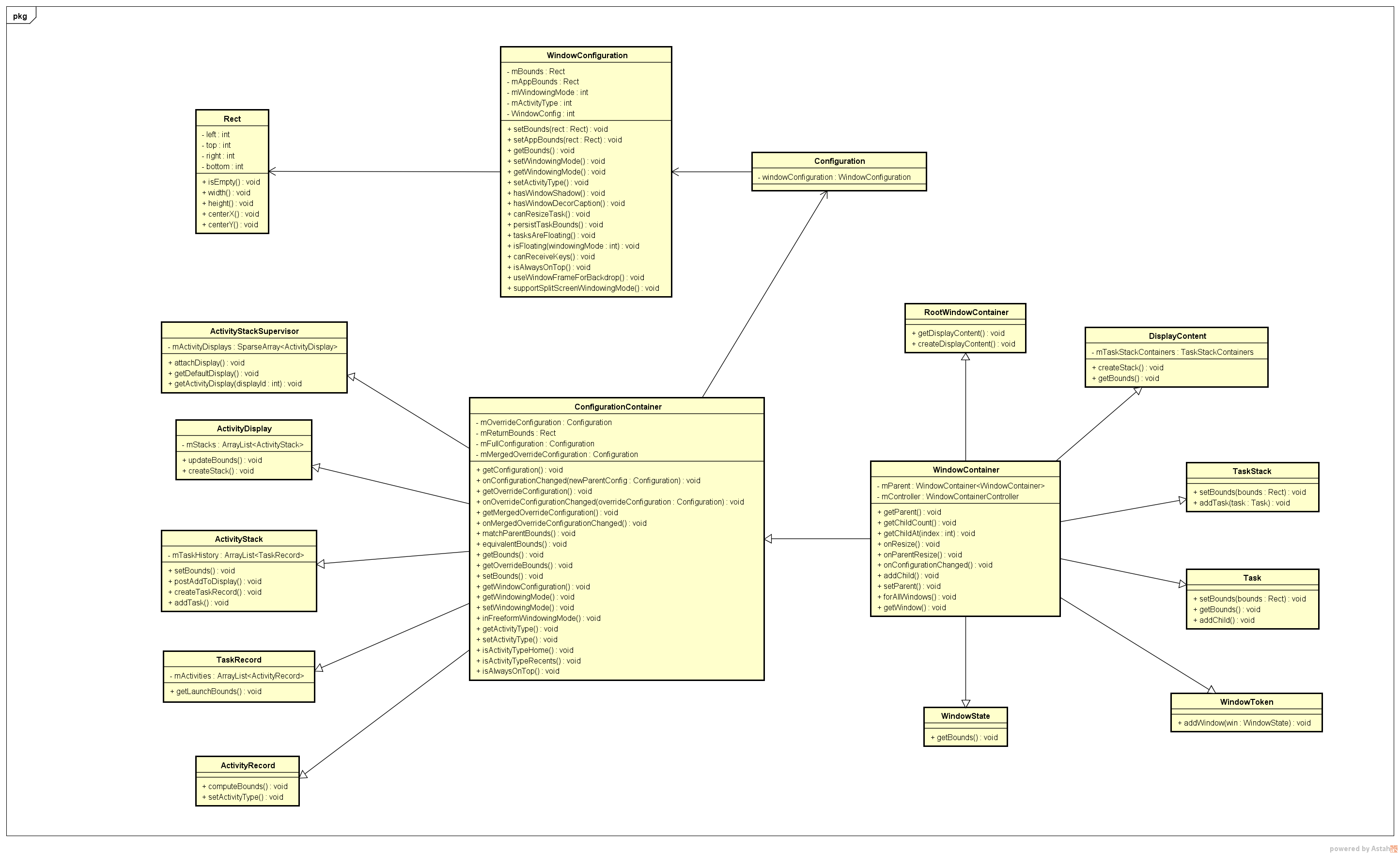Click the Rect class header
The image size is (1400, 855).
click(x=232, y=119)
